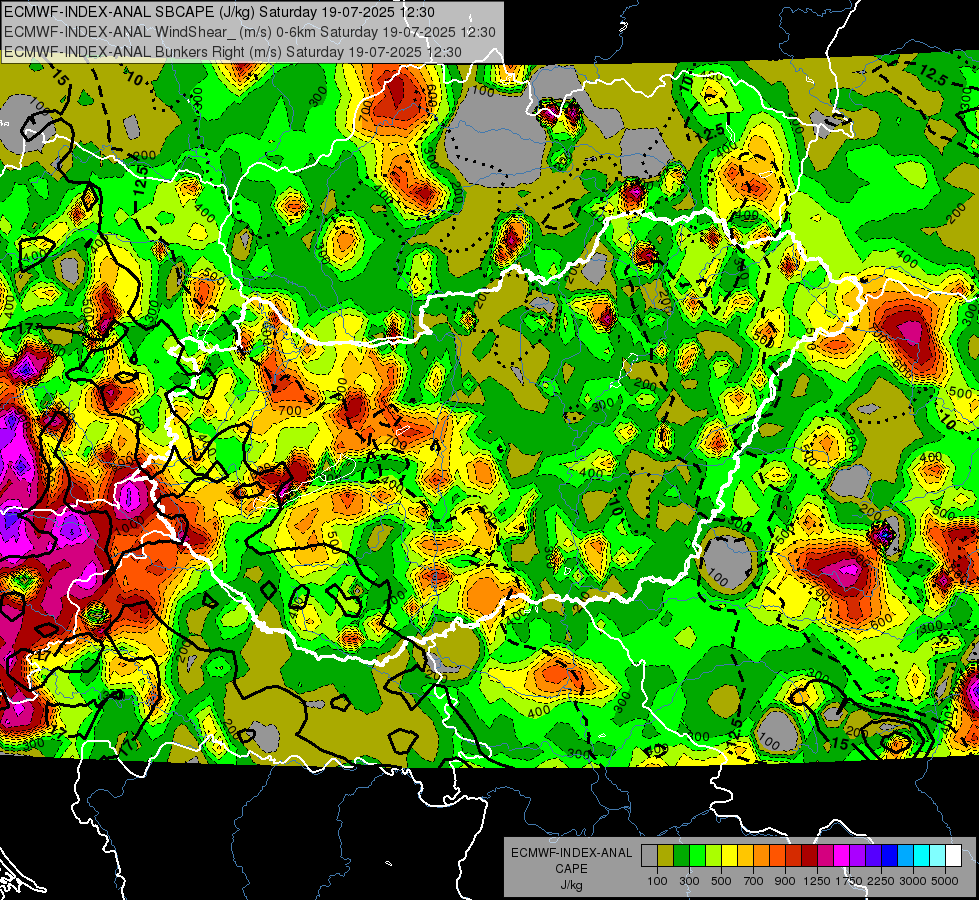Click the pure blue legend swatch
Viewport: 979px width, 900px height.
[890, 856]
